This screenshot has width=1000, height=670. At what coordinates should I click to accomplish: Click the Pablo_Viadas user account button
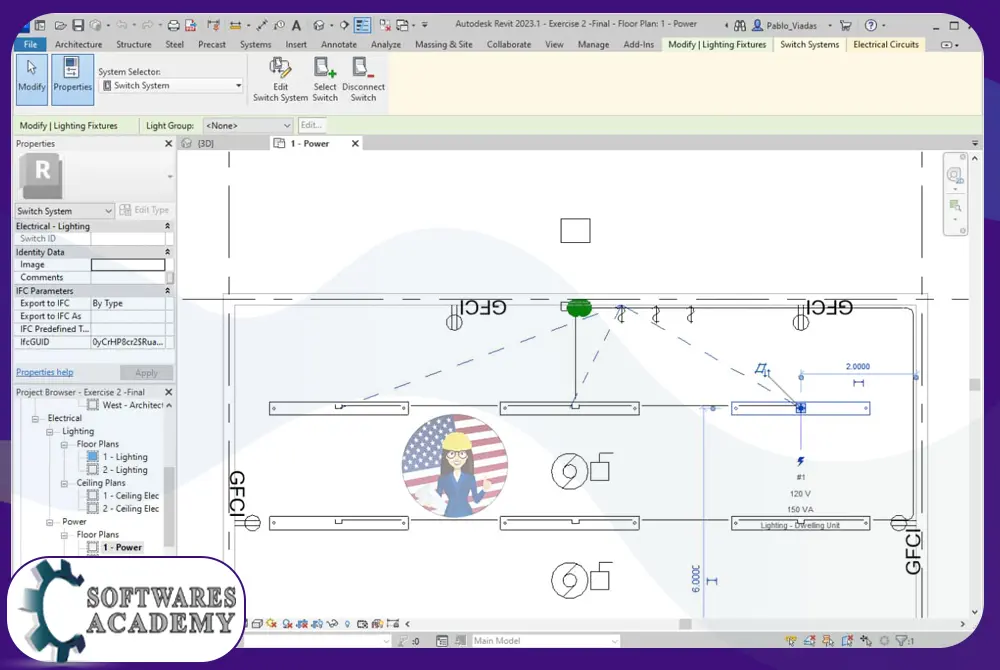tap(784, 25)
